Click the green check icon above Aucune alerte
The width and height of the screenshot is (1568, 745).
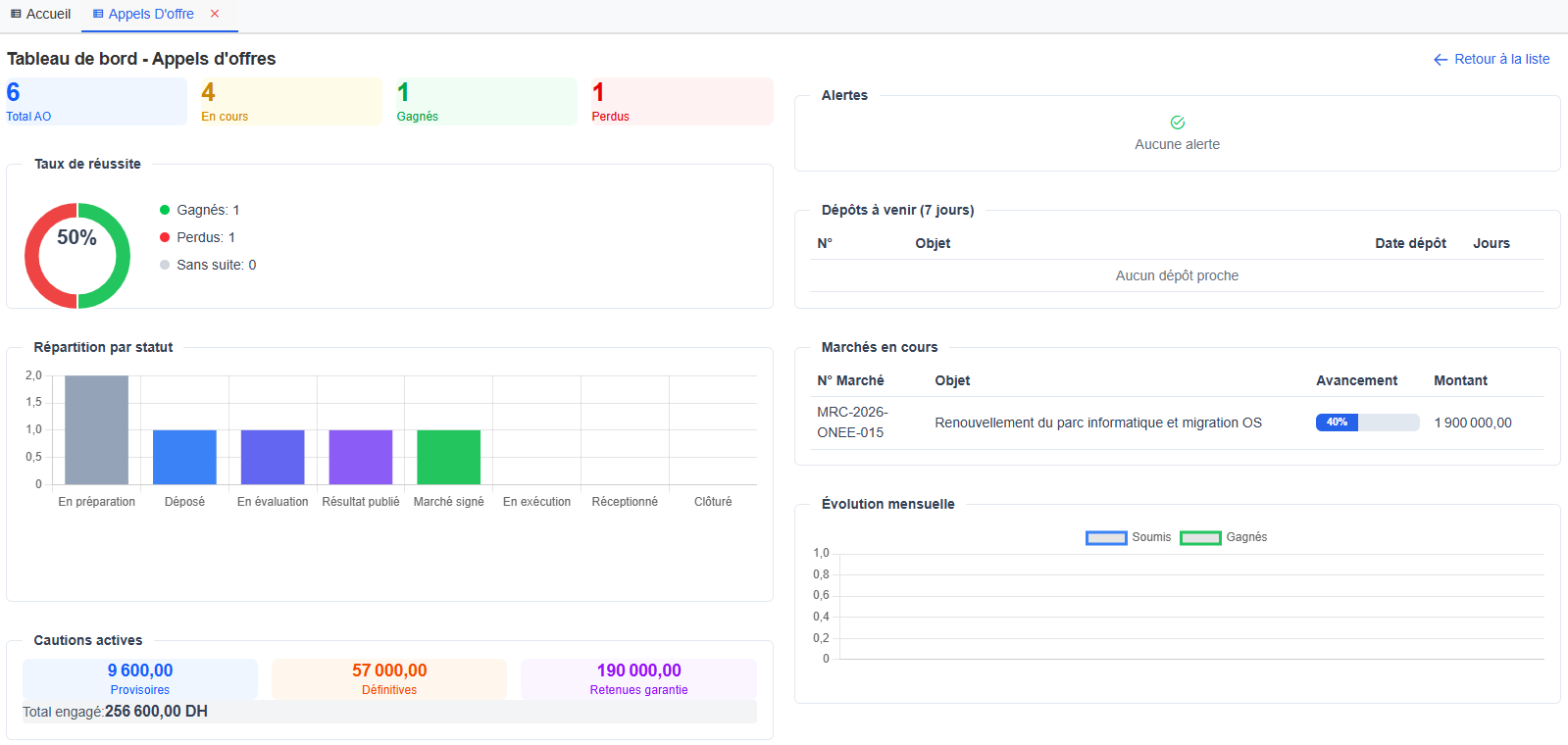coord(1177,123)
